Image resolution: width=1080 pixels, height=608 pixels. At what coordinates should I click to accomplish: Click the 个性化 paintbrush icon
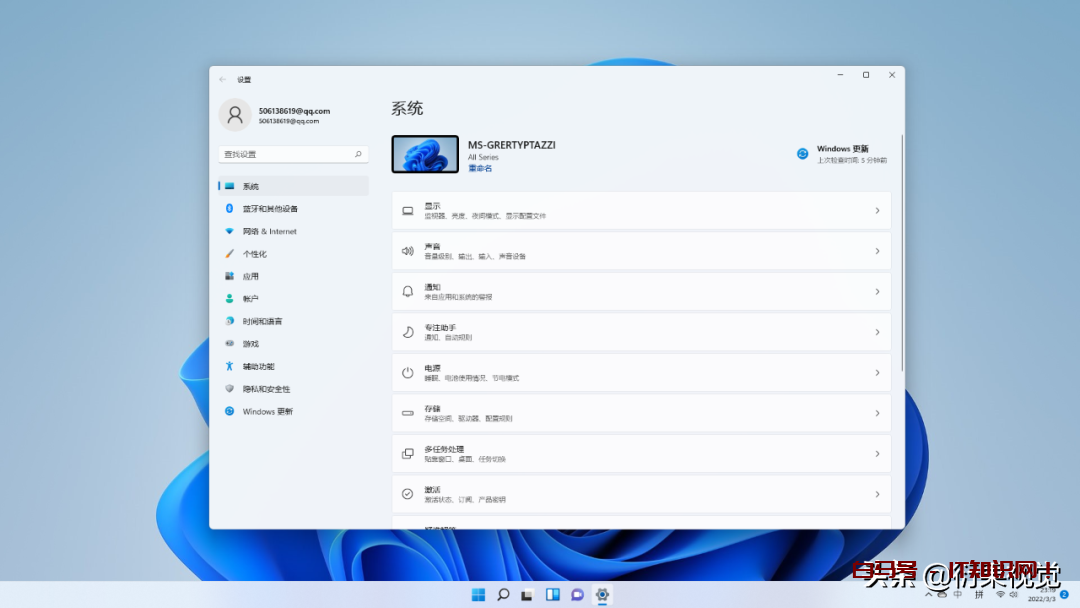click(x=229, y=254)
